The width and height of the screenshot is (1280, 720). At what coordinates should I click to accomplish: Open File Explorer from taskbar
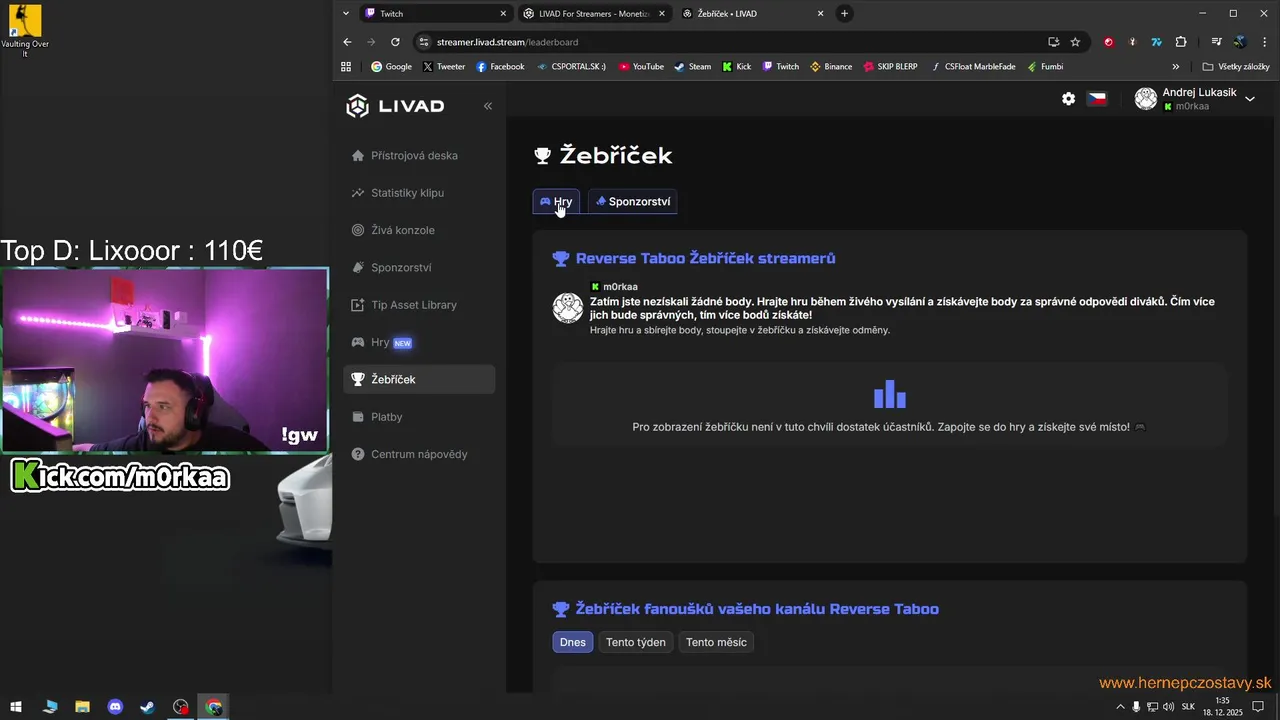coord(82,707)
